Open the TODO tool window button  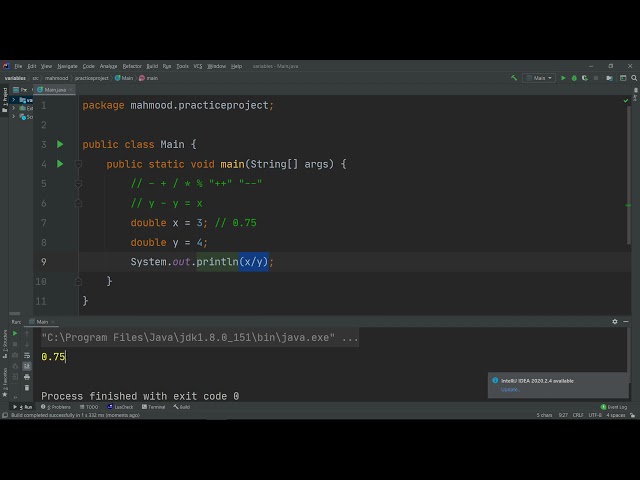(89, 407)
